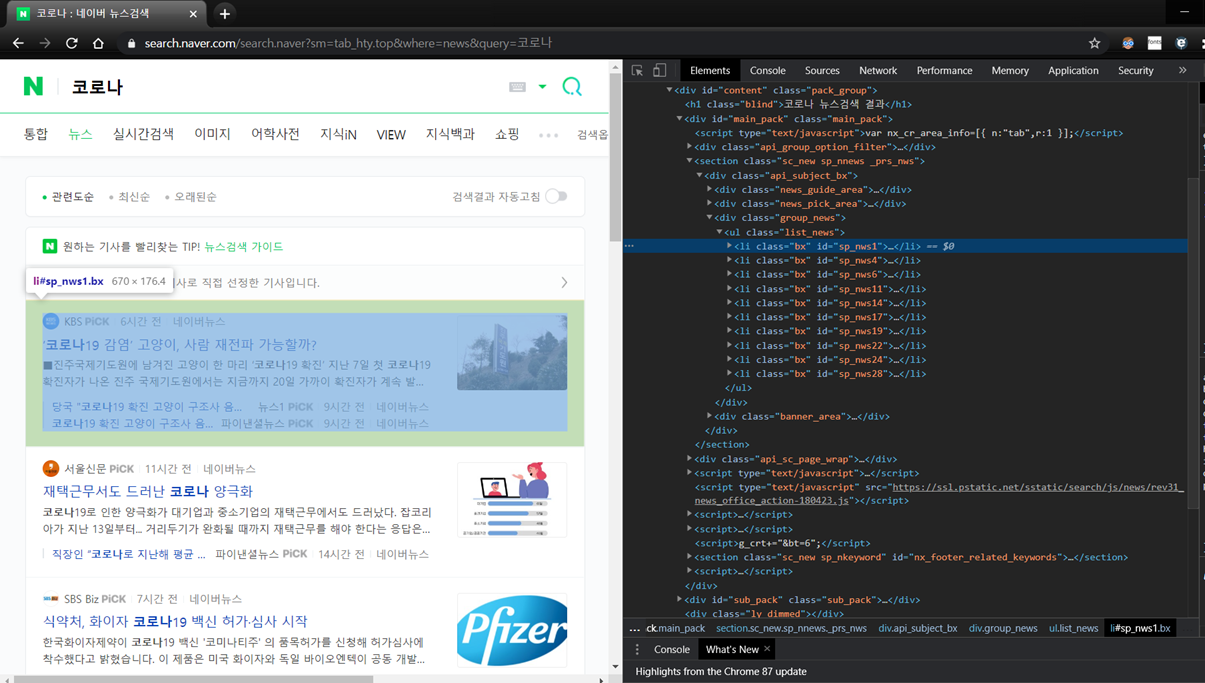
Task: Open article 재택근무서도 드러난 코로나 양극화
Action: click(x=148, y=491)
